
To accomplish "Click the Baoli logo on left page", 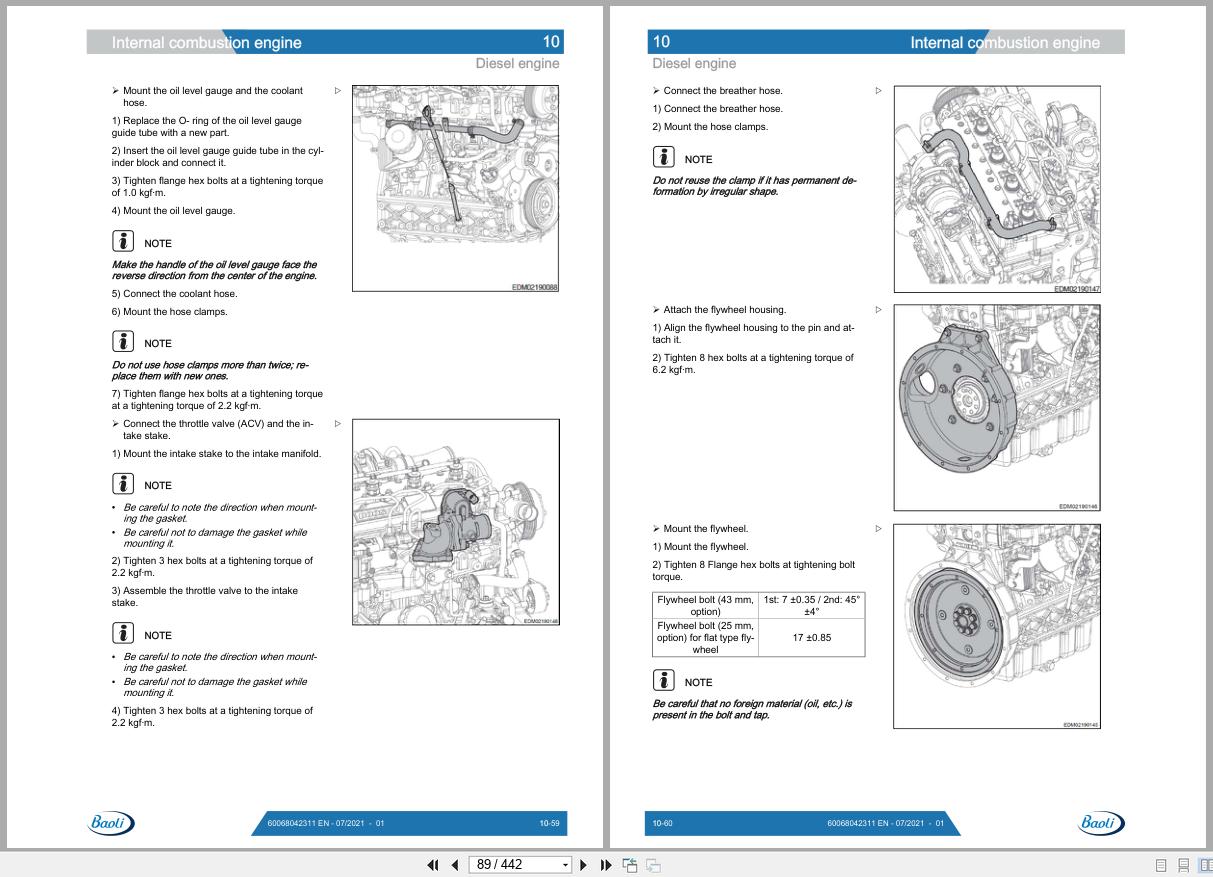I will point(111,823).
